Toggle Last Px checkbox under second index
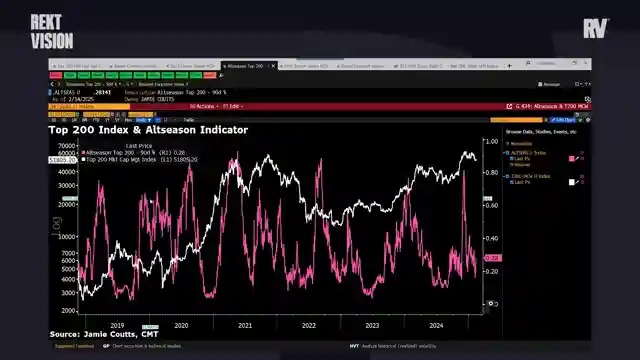The width and height of the screenshot is (640, 360). [x=511, y=182]
